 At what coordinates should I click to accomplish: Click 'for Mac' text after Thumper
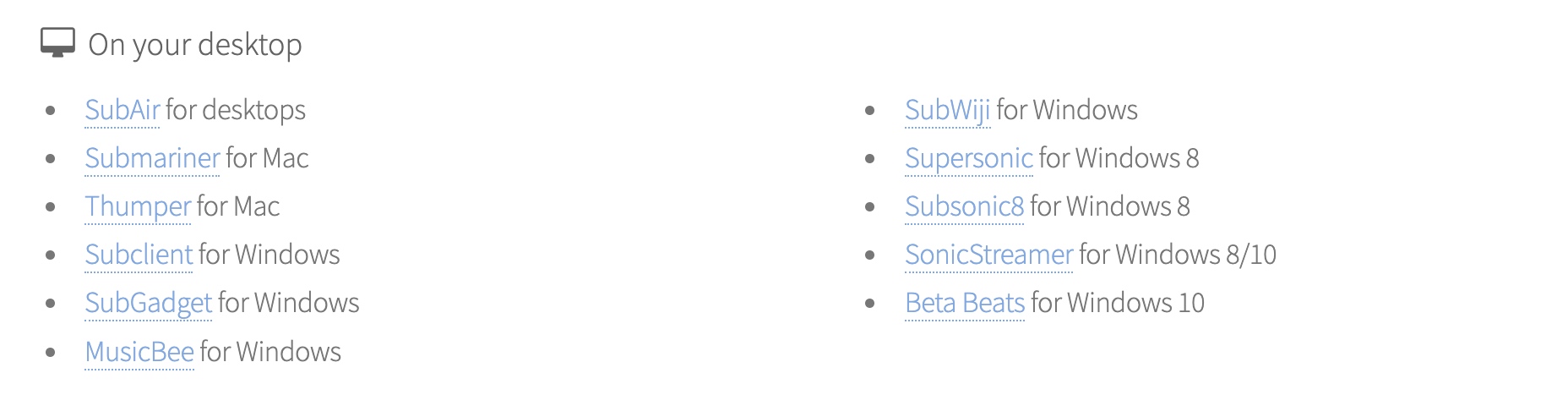(x=238, y=206)
